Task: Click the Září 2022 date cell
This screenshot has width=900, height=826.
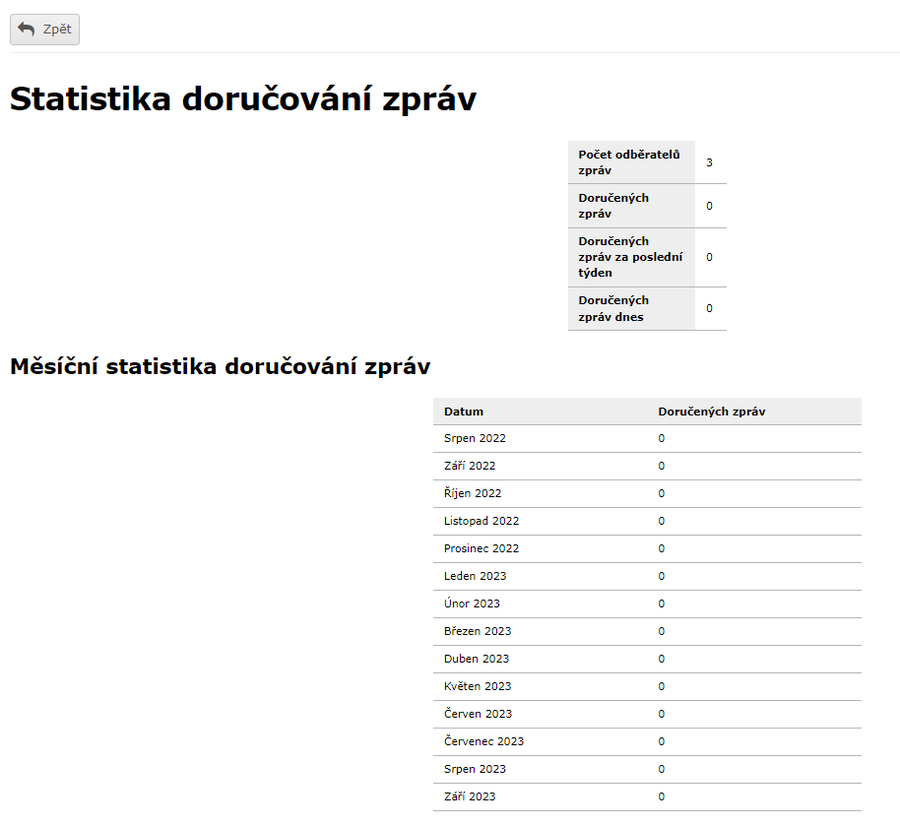Action: [470, 466]
